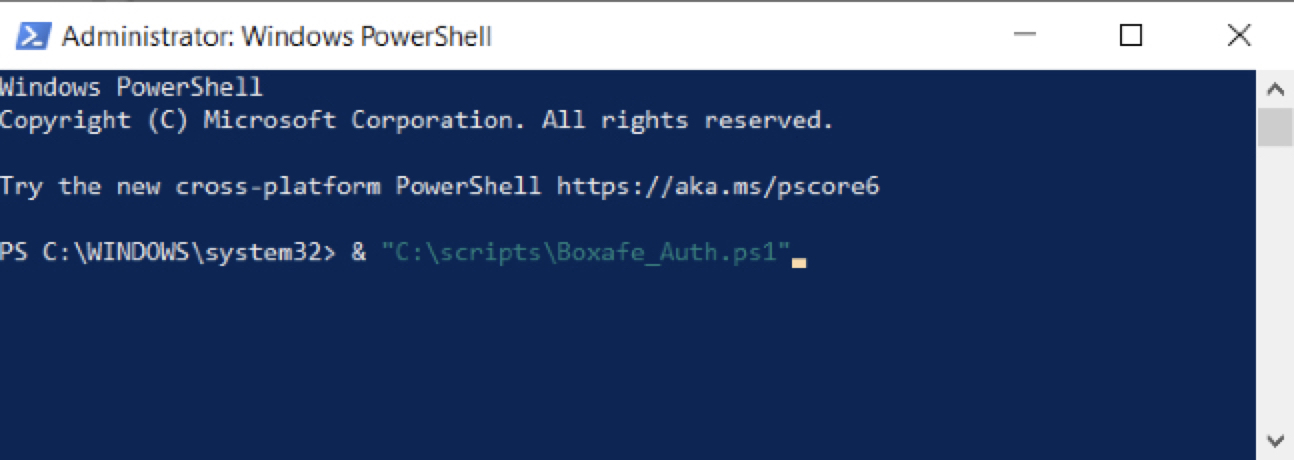Maximize the PowerShell window

click(x=1130, y=36)
